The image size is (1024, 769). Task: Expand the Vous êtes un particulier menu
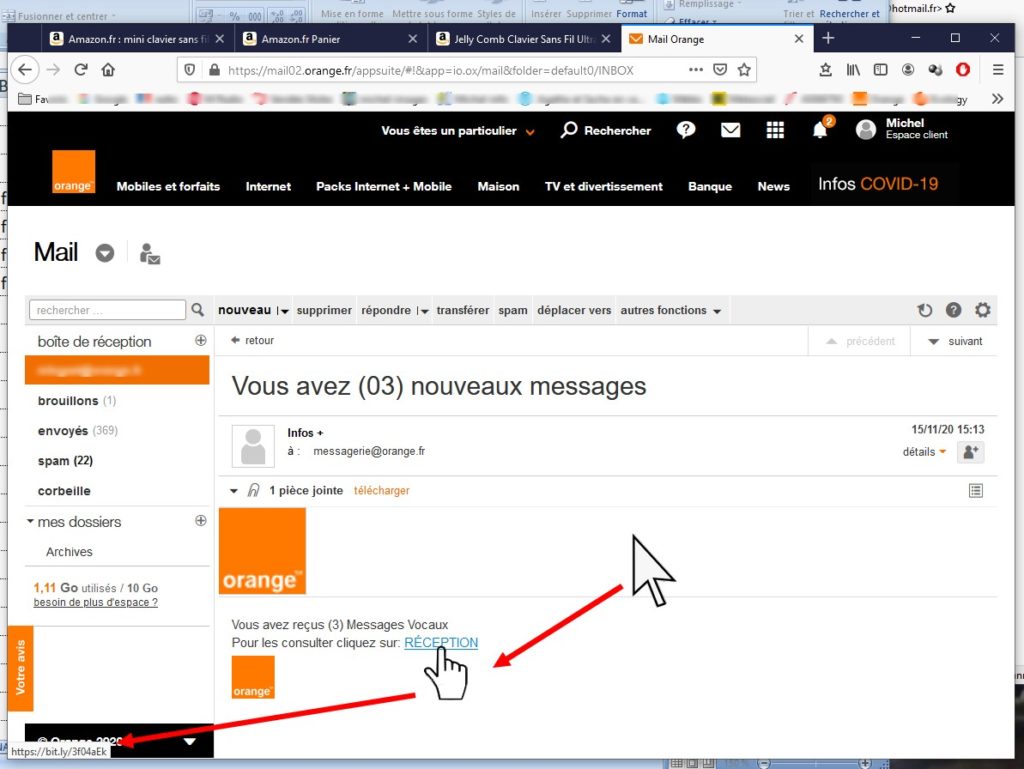point(458,131)
